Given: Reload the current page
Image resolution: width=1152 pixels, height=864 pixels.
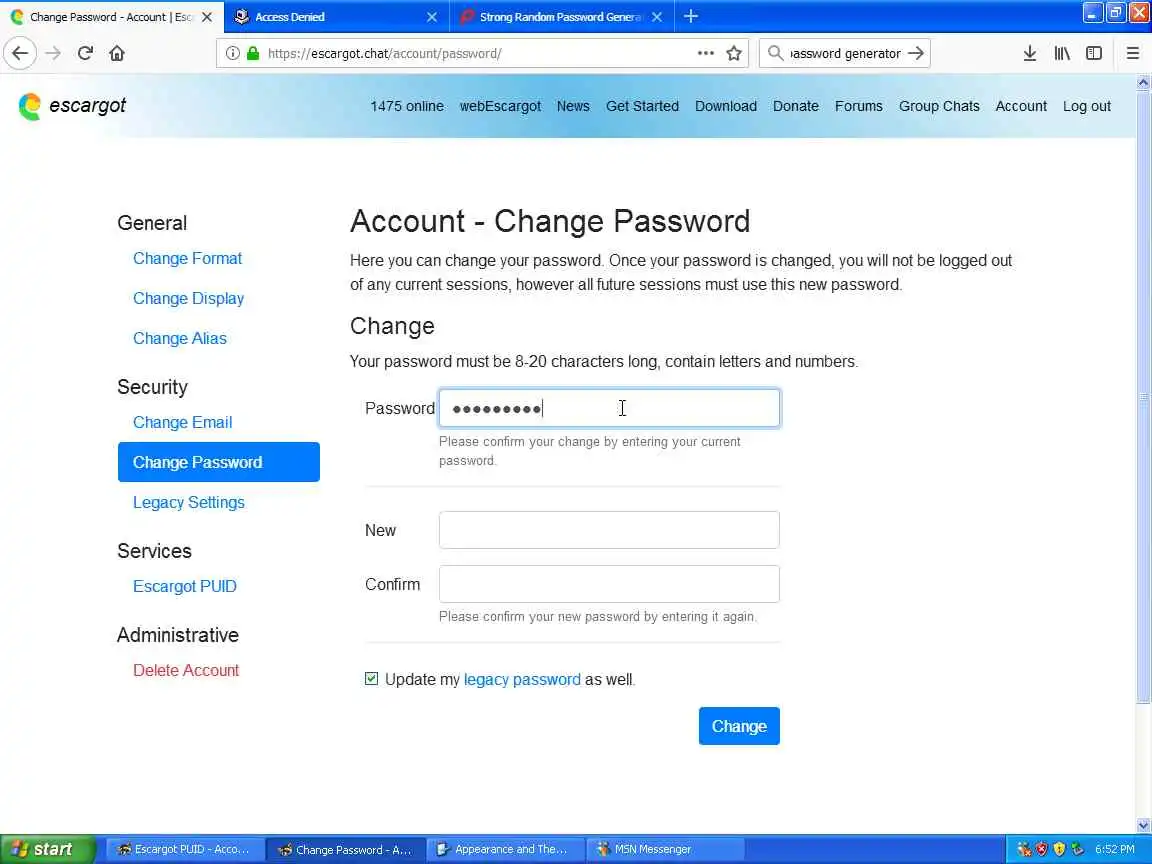Looking at the screenshot, I should tap(85, 53).
